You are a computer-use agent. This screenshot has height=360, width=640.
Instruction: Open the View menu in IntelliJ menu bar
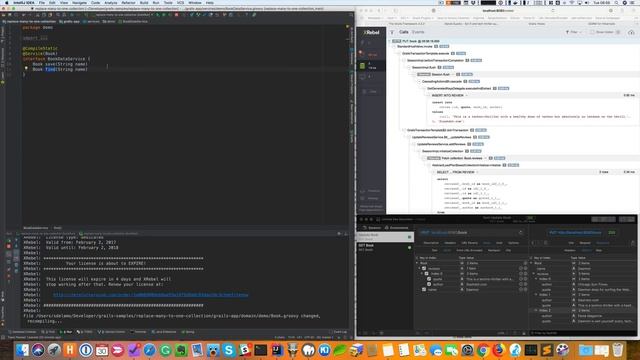click(x=64, y=2)
